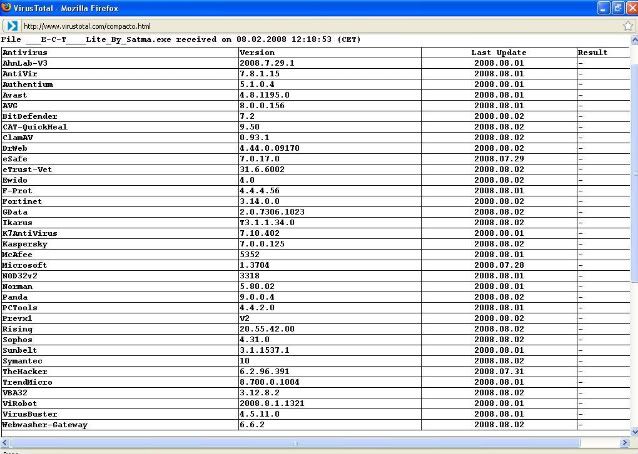This screenshot has height=454, width=638.
Task: Select the AVG antivirus name
Action: pos(10,105)
